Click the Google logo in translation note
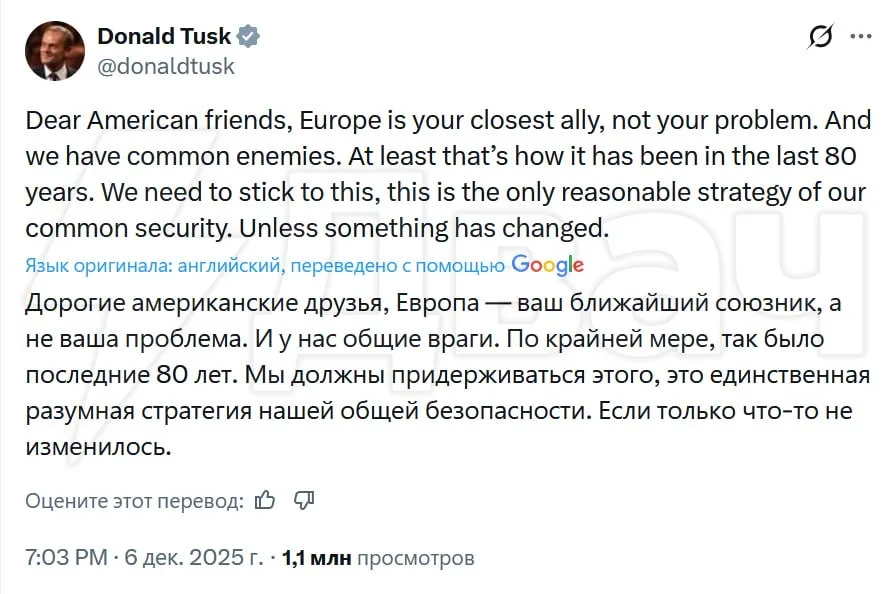The image size is (889, 594). [547, 265]
